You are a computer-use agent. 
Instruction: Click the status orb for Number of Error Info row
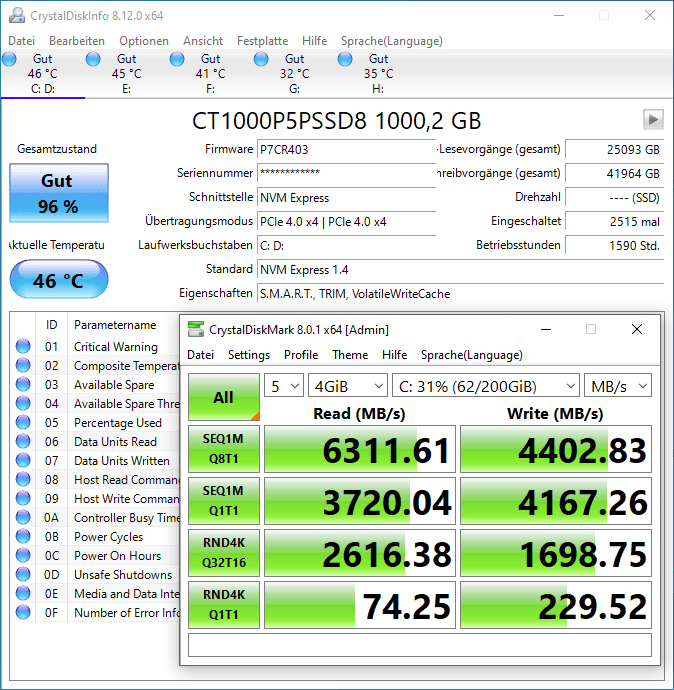(23, 612)
